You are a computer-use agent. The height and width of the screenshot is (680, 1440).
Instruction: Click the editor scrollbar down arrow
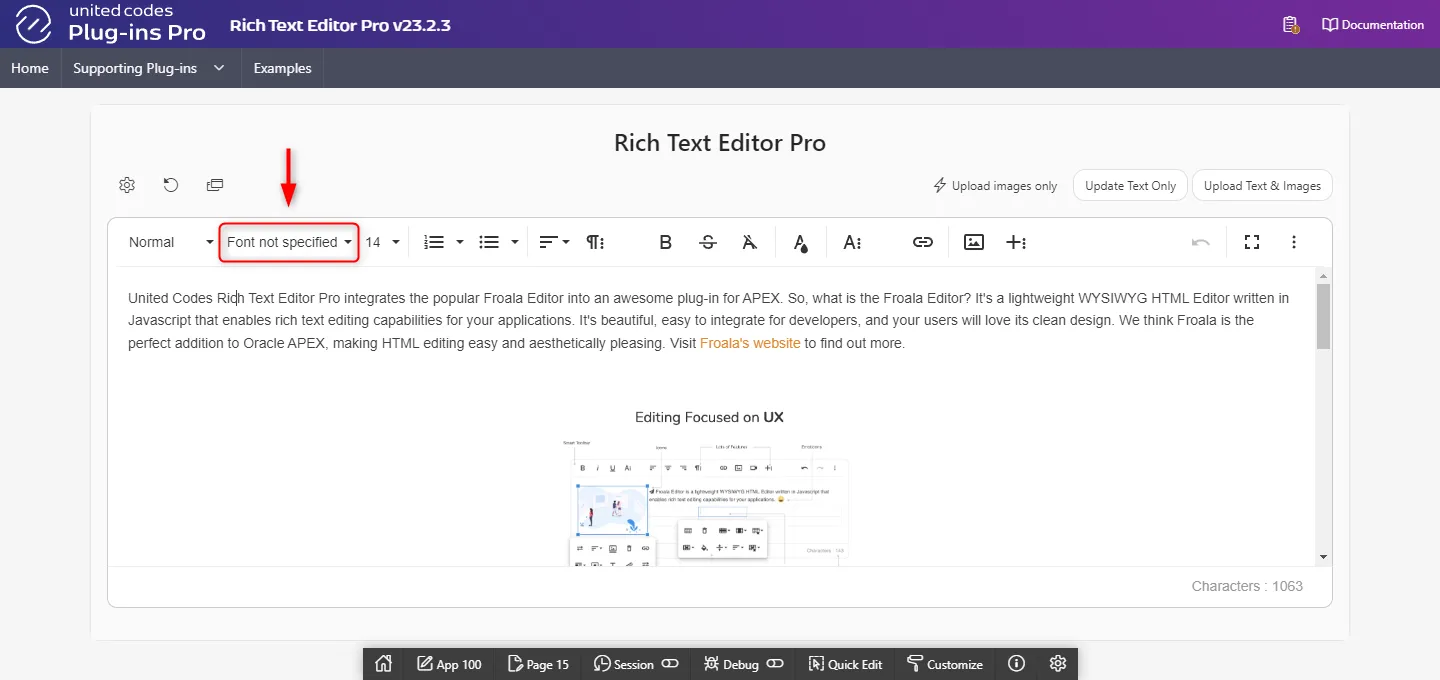pyautogui.click(x=1323, y=557)
